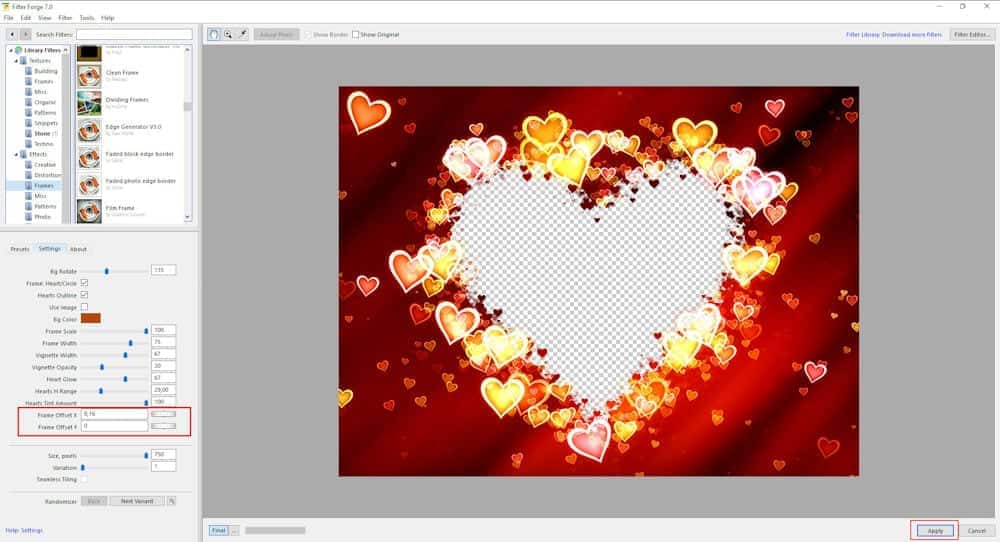The height and width of the screenshot is (542, 1000).
Task: Select the Zoom magnifier tool
Action: (228, 34)
